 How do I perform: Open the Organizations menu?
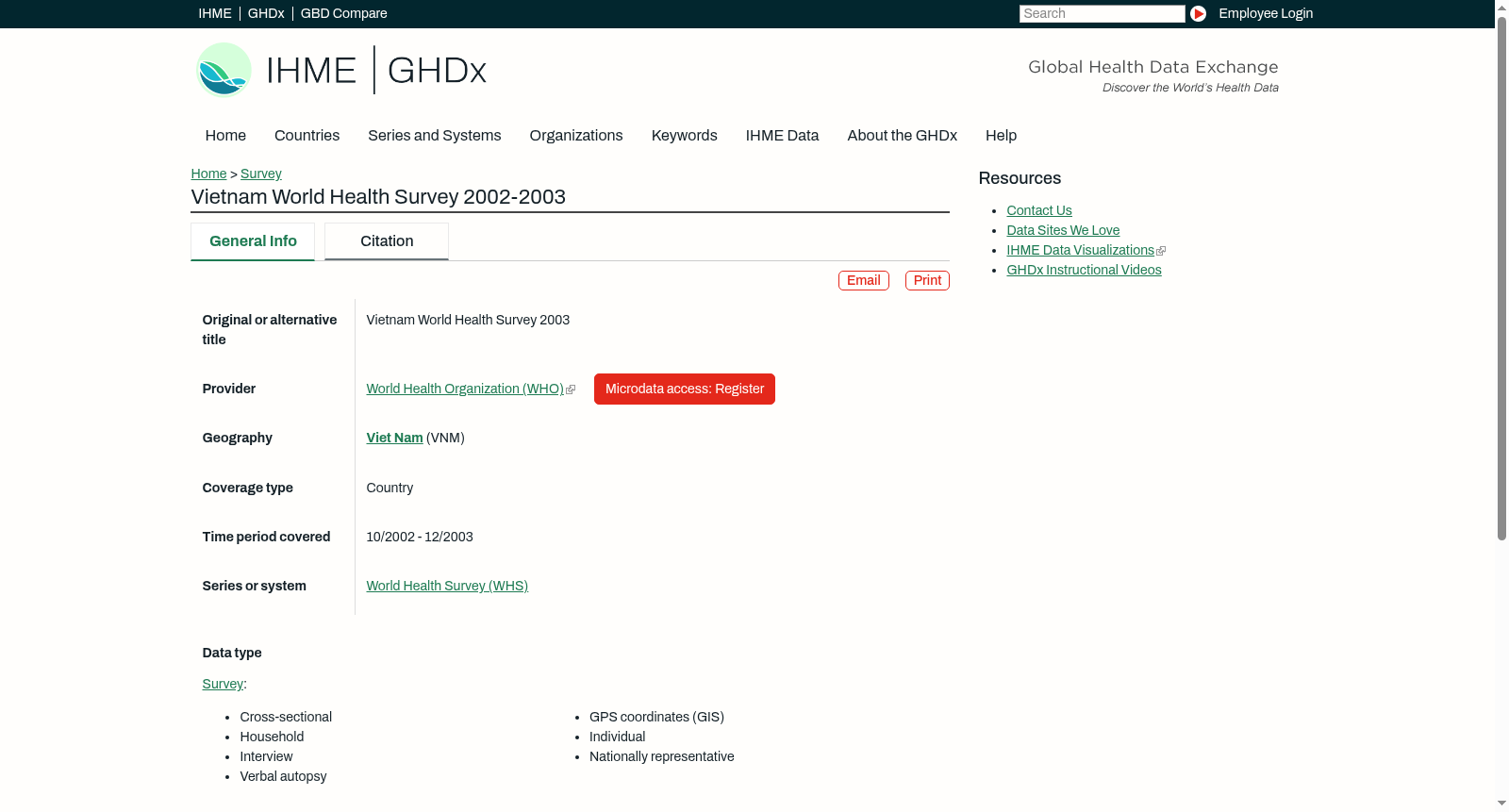[576, 135]
